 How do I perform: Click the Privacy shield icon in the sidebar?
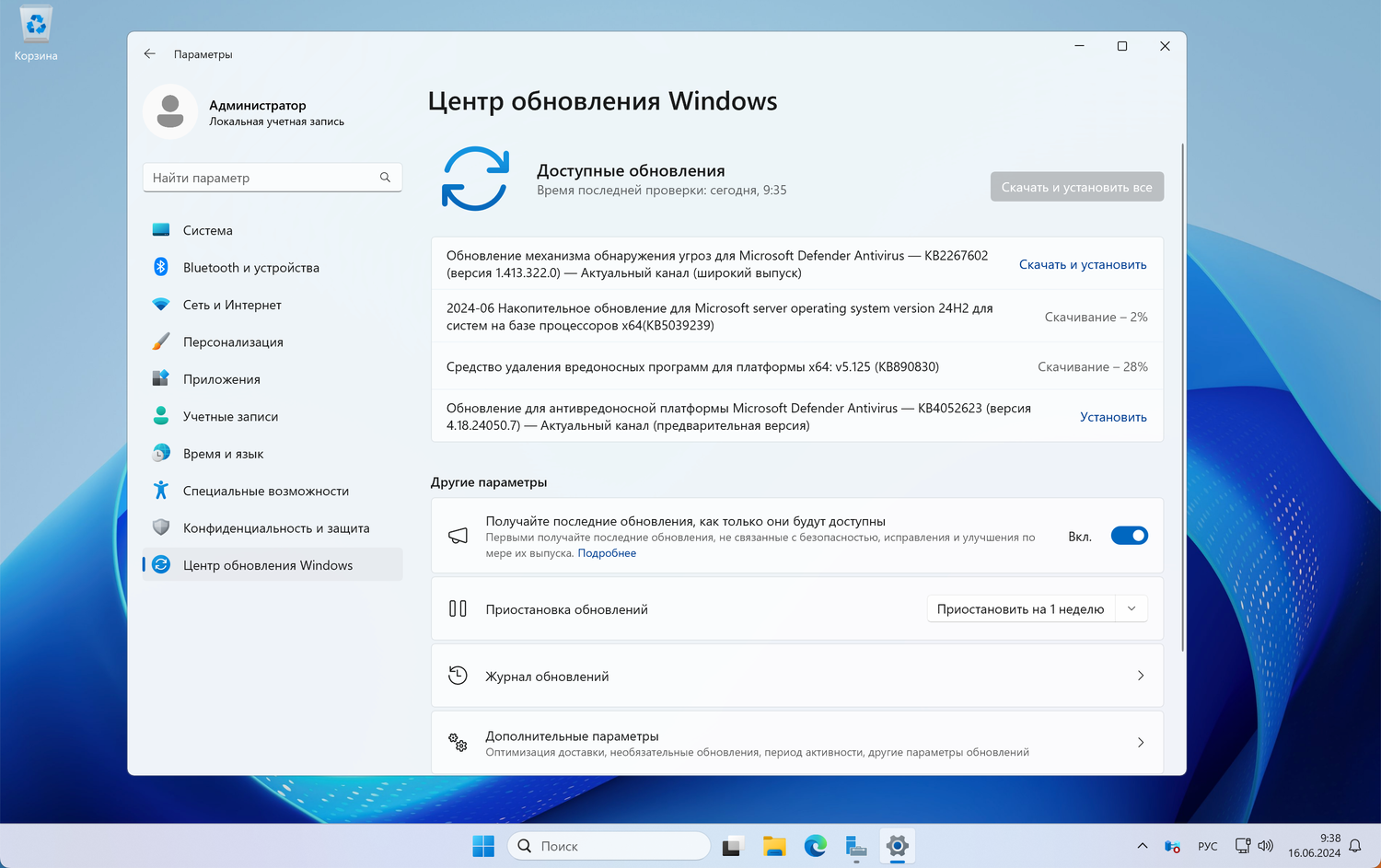pos(161,527)
